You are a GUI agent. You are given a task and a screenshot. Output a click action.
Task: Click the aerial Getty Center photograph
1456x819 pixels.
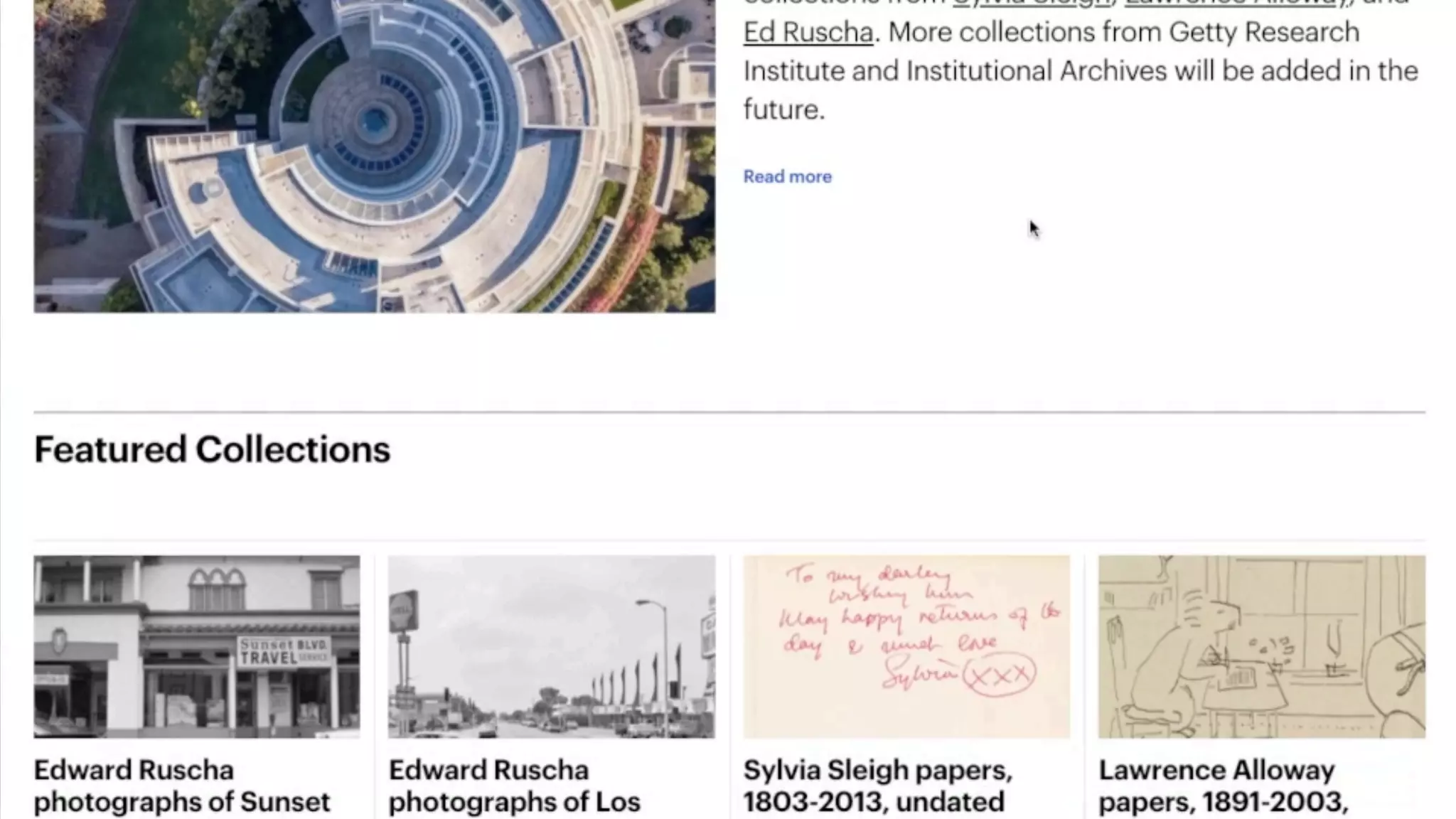click(375, 156)
